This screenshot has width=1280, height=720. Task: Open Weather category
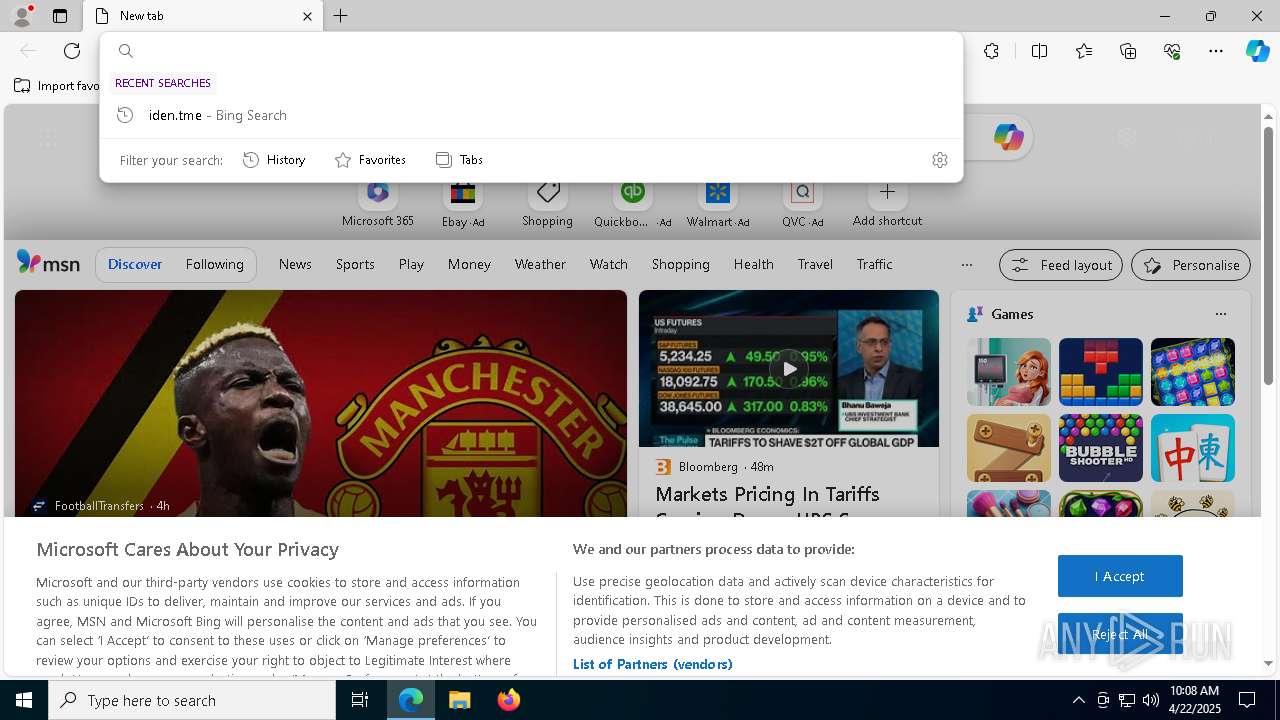pyautogui.click(x=540, y=264)
